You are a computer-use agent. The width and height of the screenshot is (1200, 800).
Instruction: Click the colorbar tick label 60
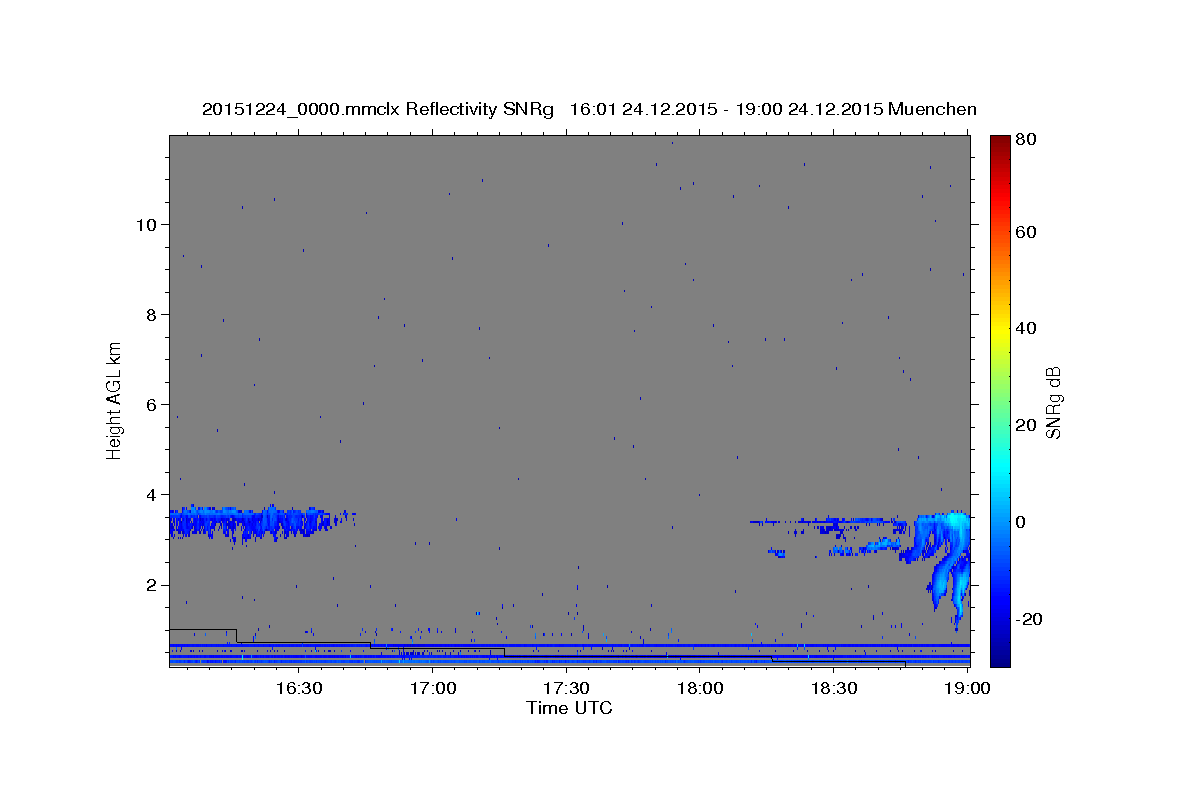[x=1028, y=232]
